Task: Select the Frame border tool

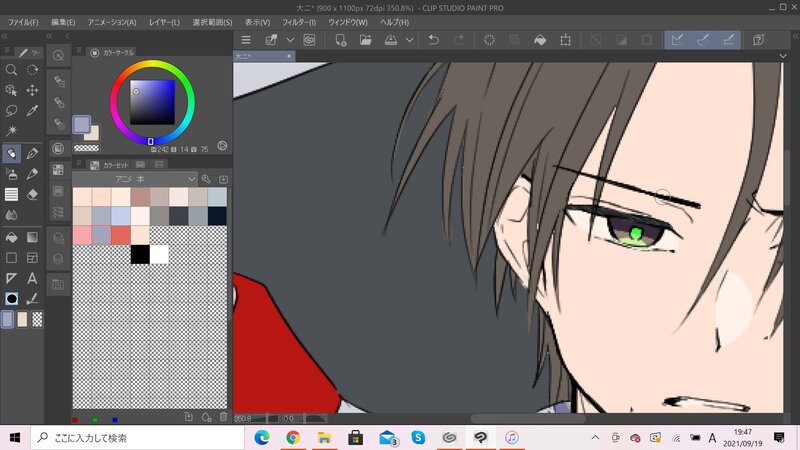Action: (x=32, y=258)
